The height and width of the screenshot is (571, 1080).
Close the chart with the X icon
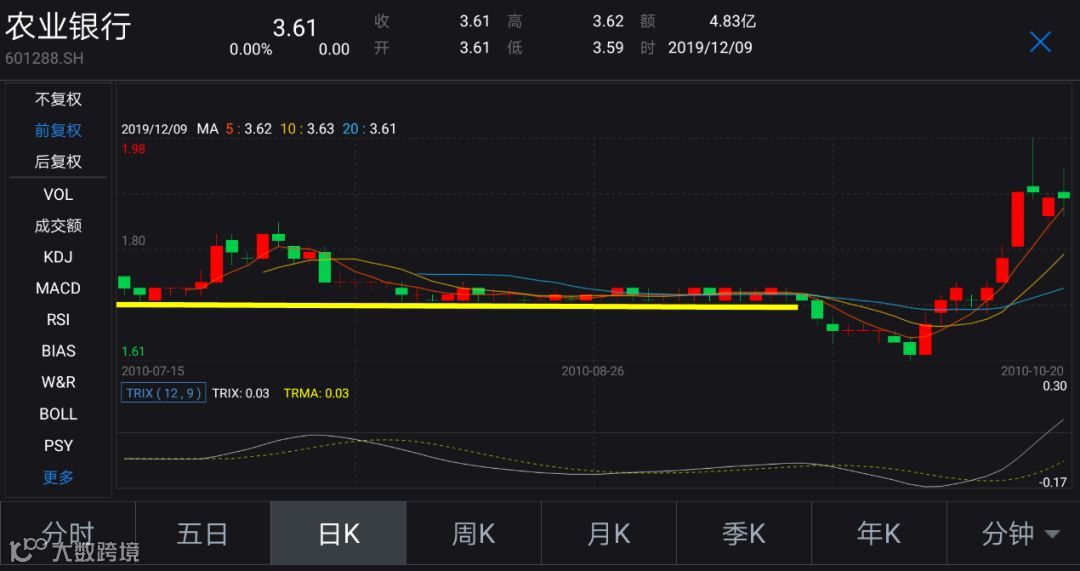tap(1040, 42)
